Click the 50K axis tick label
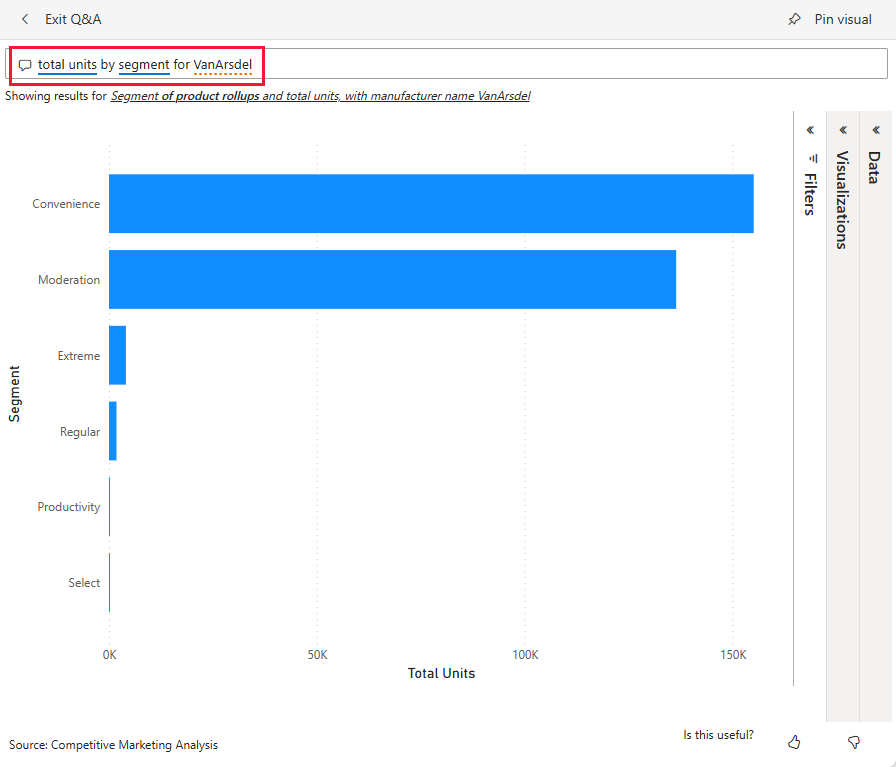 318,655
